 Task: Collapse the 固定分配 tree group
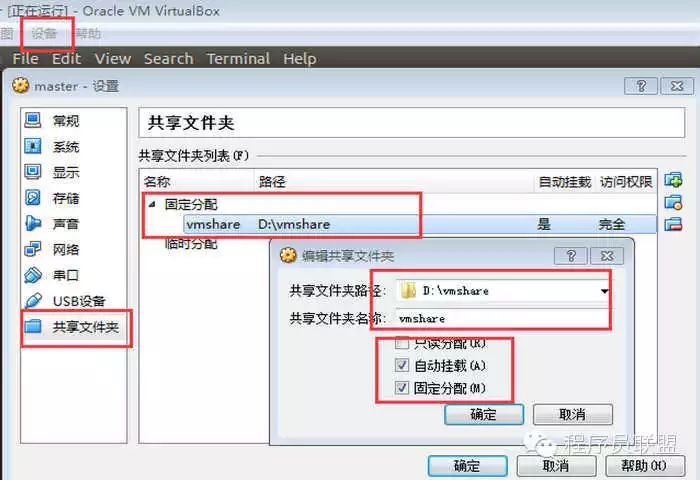pyautogui.click(x=152, y=204)
